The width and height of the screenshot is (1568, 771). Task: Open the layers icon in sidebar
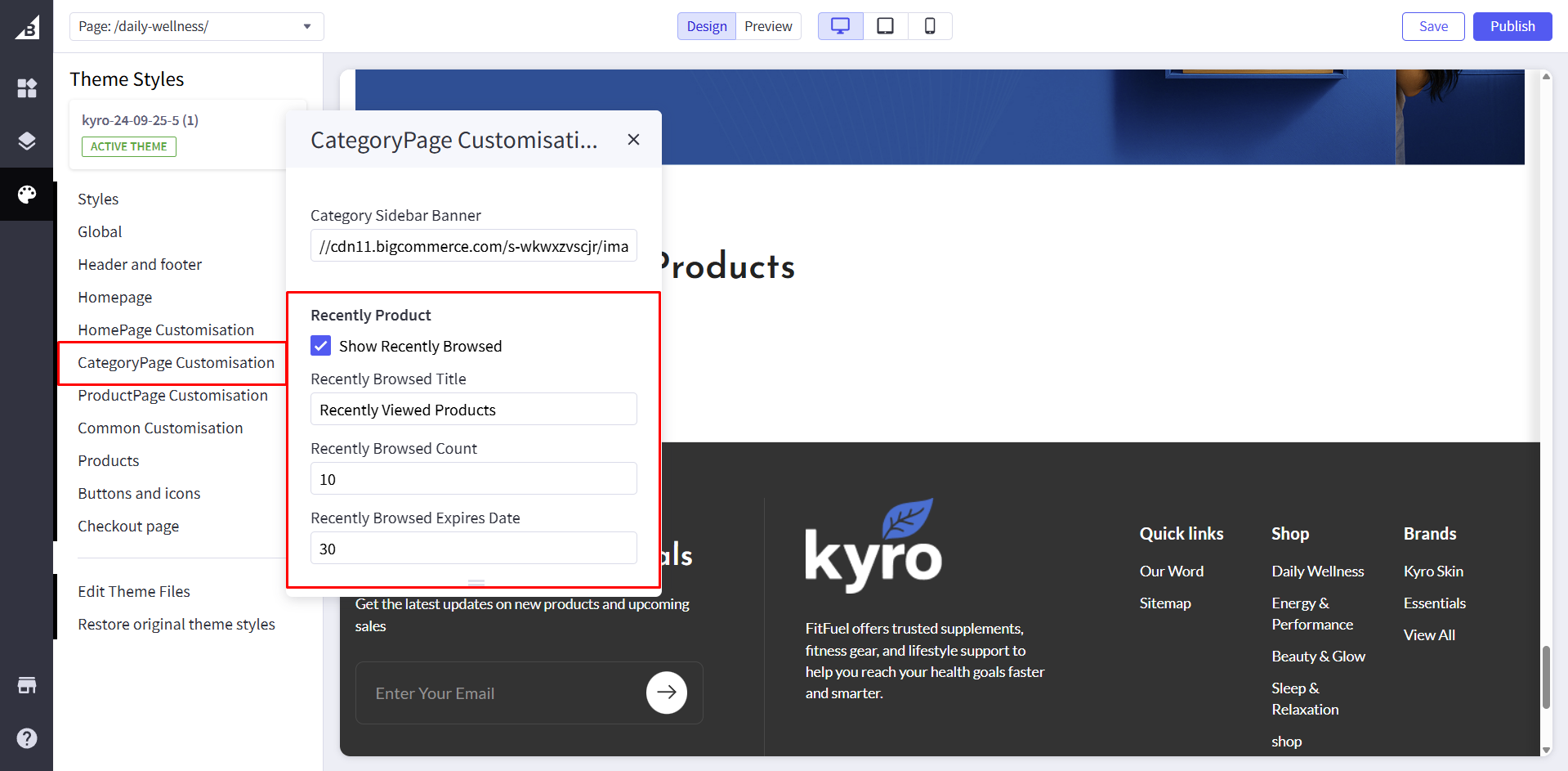pos(27,141)
